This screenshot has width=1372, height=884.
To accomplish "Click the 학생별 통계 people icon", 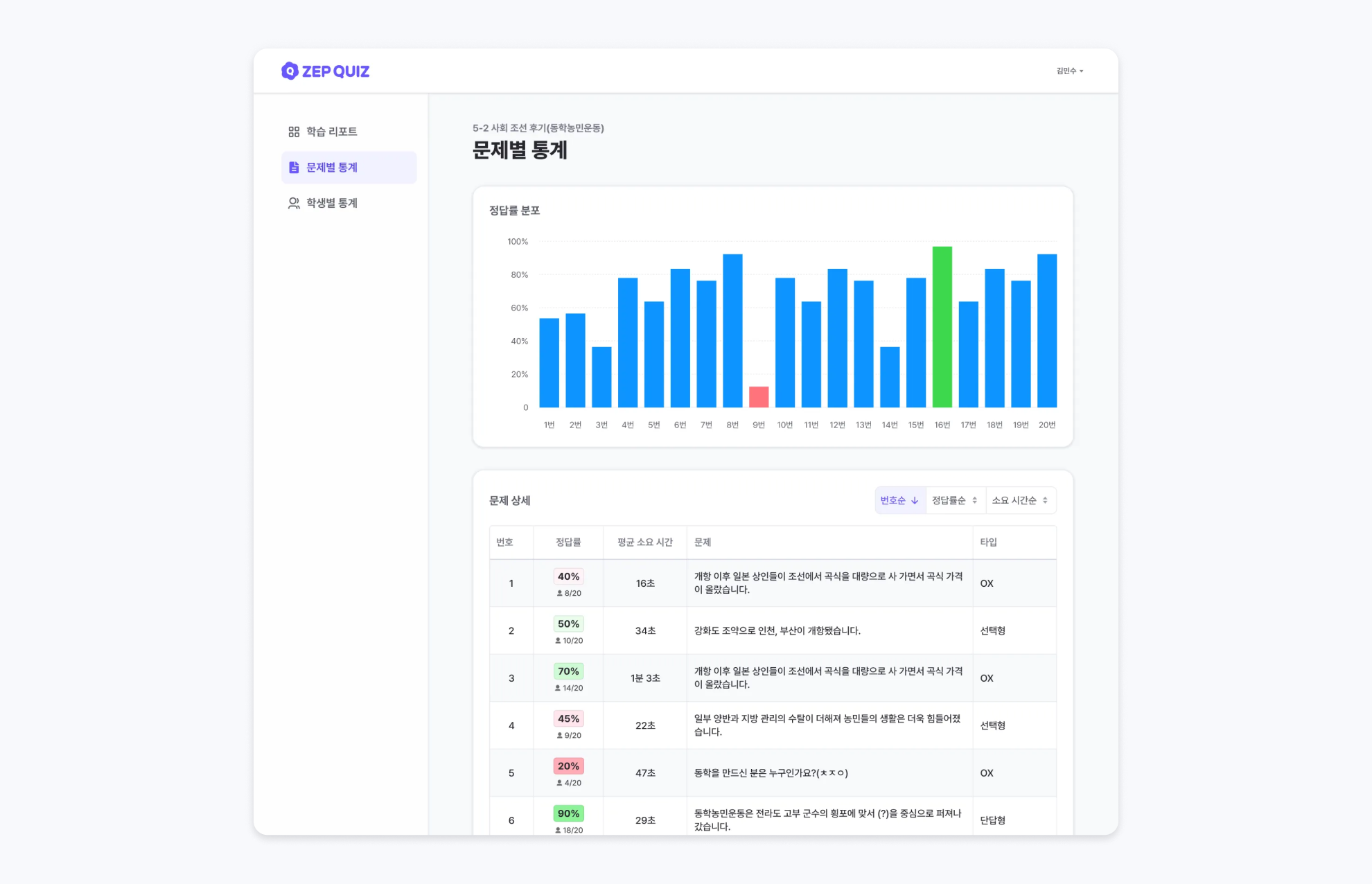I will (x=294, y=203).
